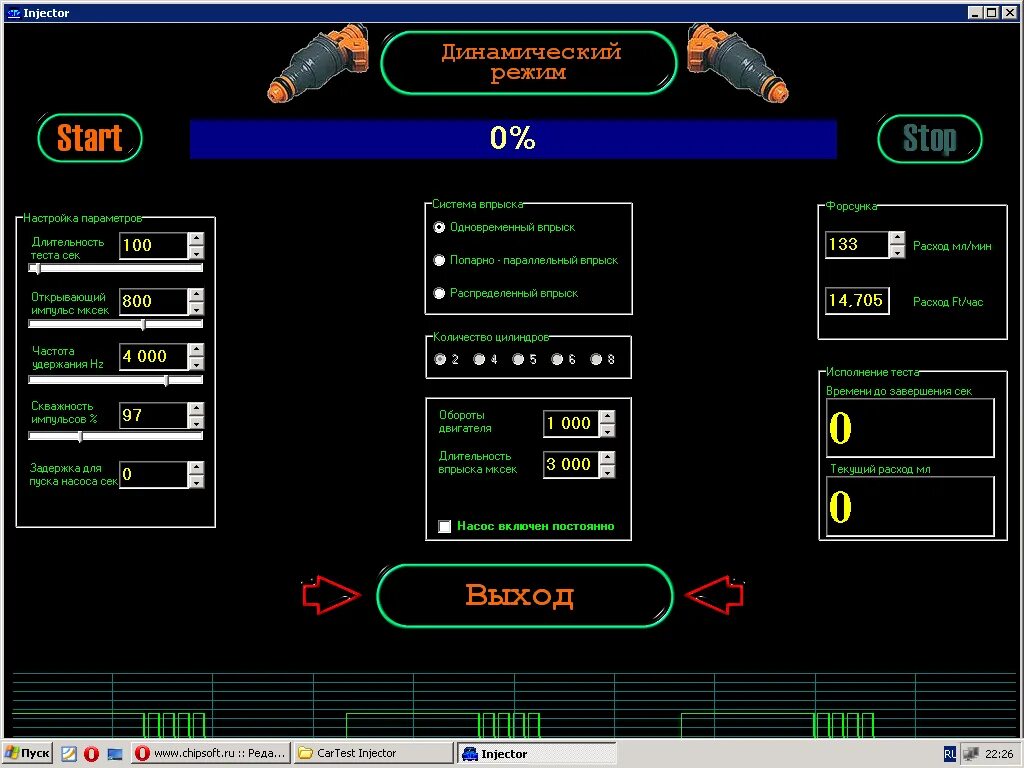Click the Открывающий импульс slider

pos(116,324)
